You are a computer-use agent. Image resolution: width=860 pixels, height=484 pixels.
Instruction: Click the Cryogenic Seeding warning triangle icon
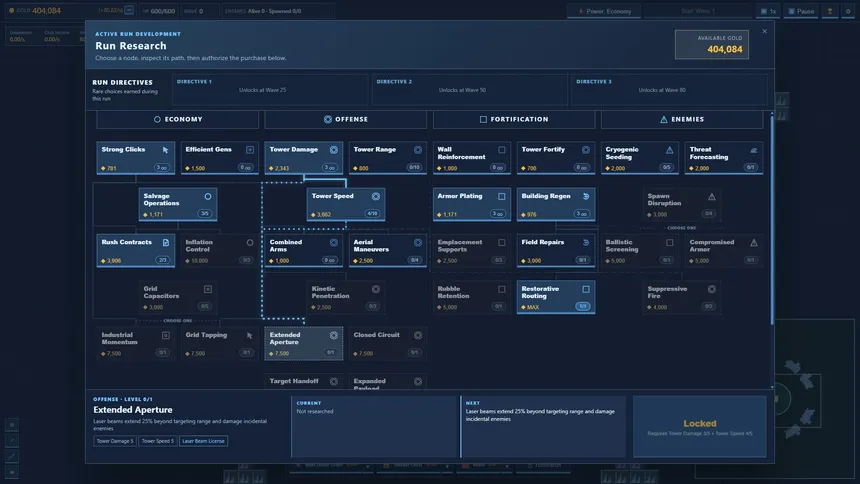670,150
